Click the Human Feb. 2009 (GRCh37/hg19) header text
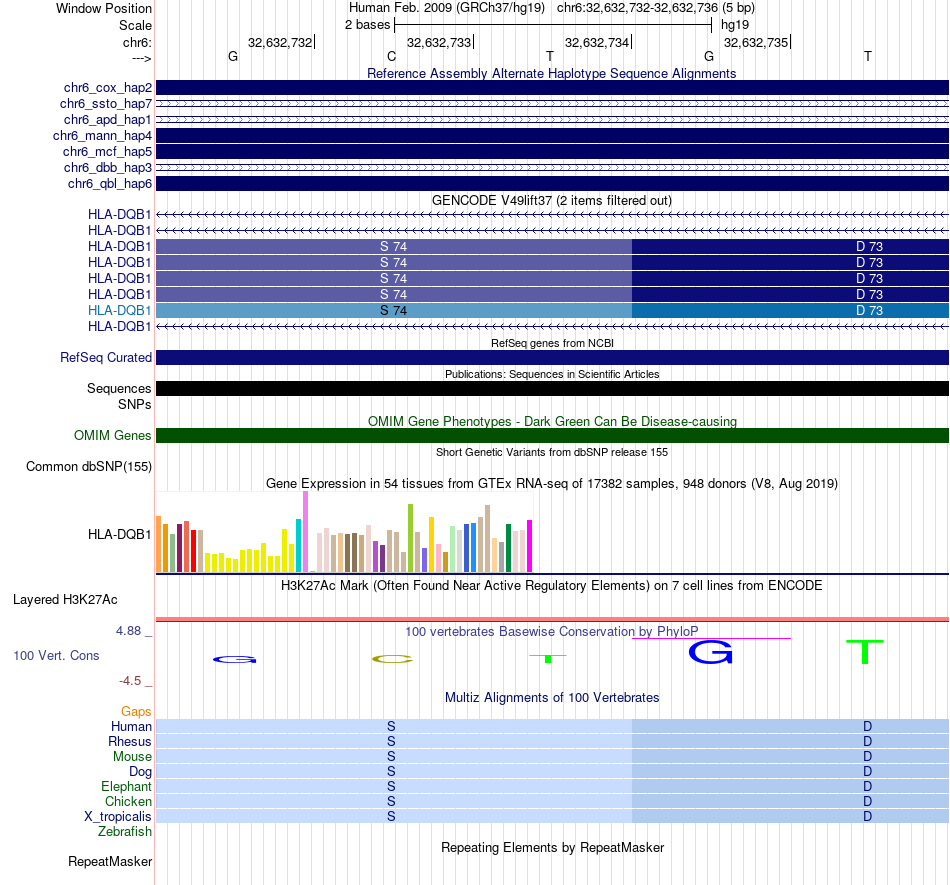This screenshot has width=950, height=885. point(447,8)
